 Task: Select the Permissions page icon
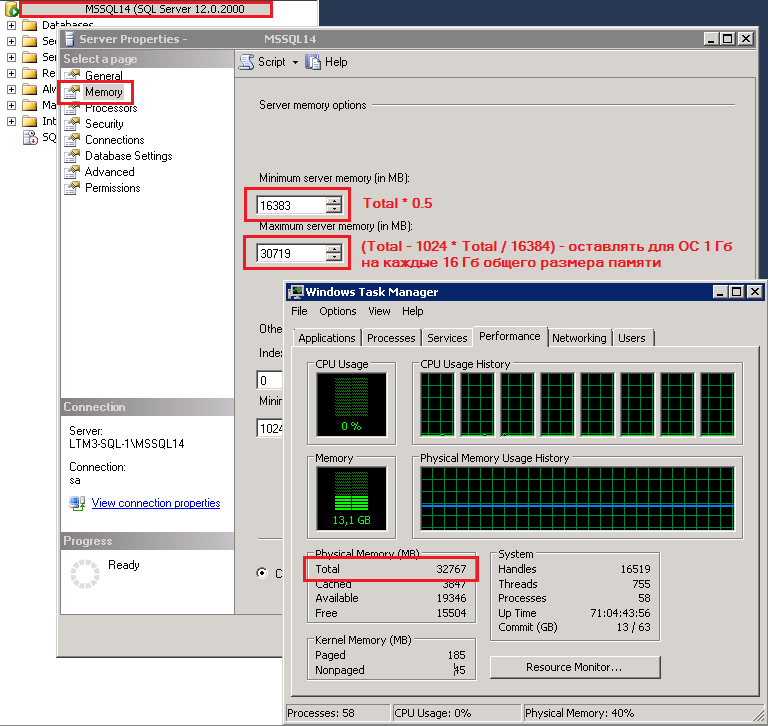[x=72, y=188]
